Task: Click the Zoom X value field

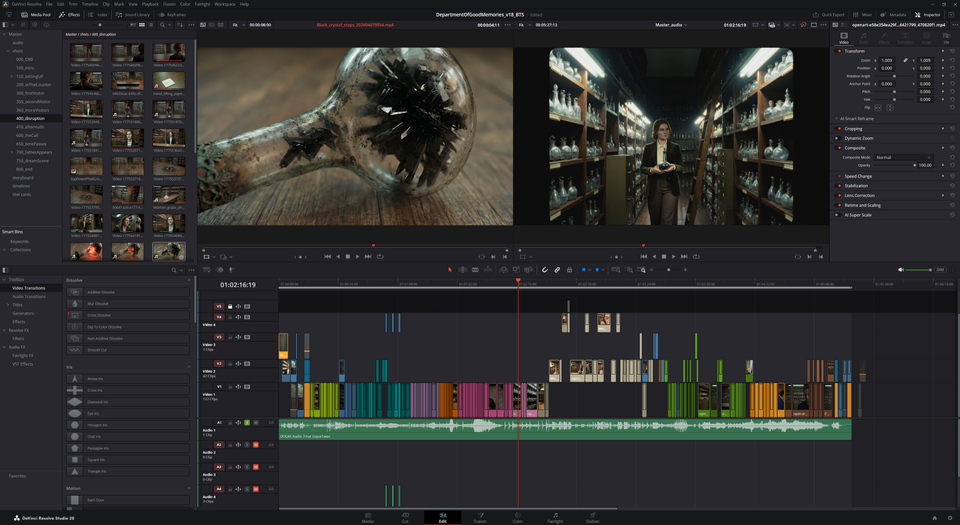Action: (x=887, y=61)
